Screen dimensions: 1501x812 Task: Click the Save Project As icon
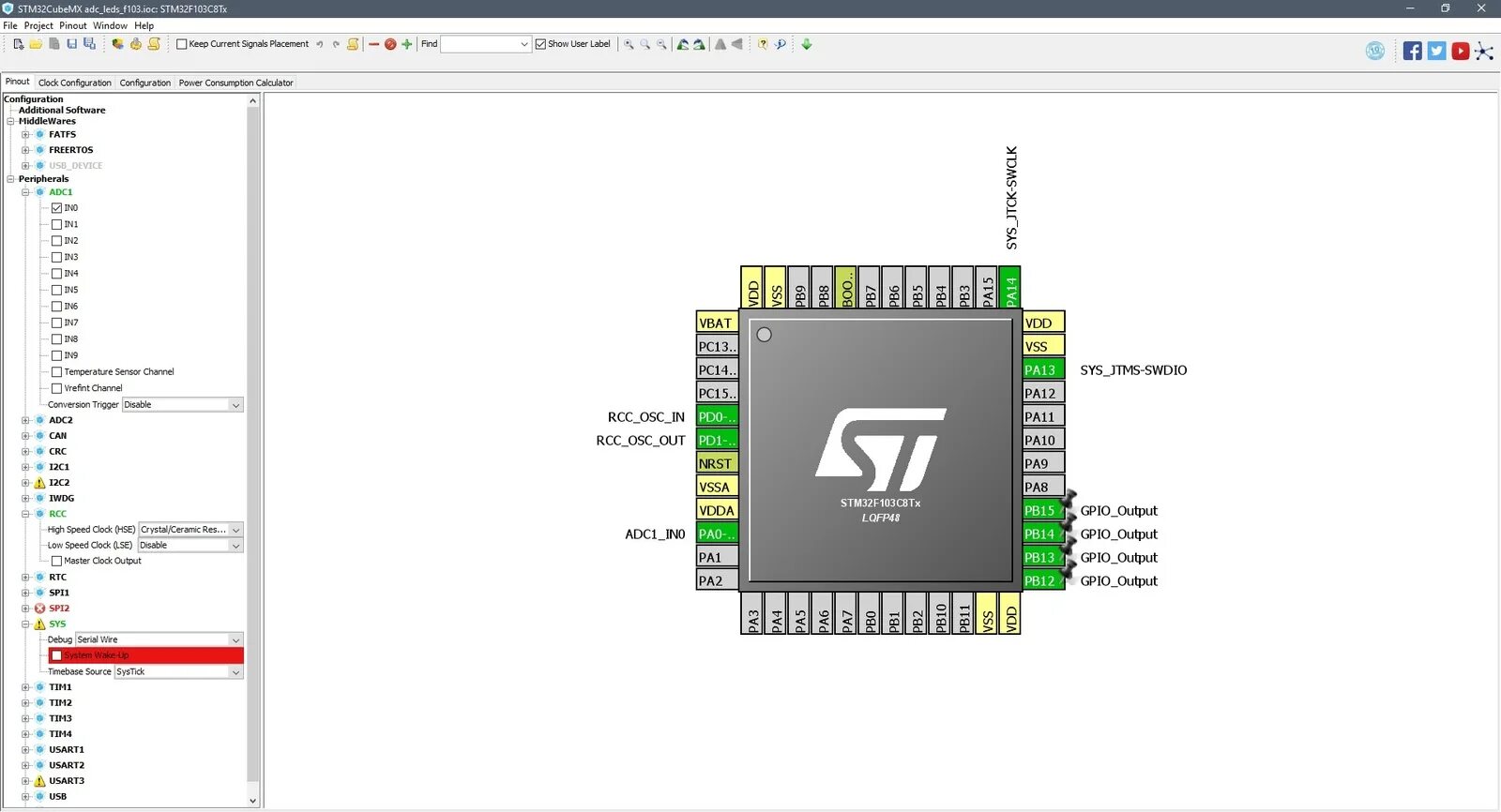[x=89, y=44]
